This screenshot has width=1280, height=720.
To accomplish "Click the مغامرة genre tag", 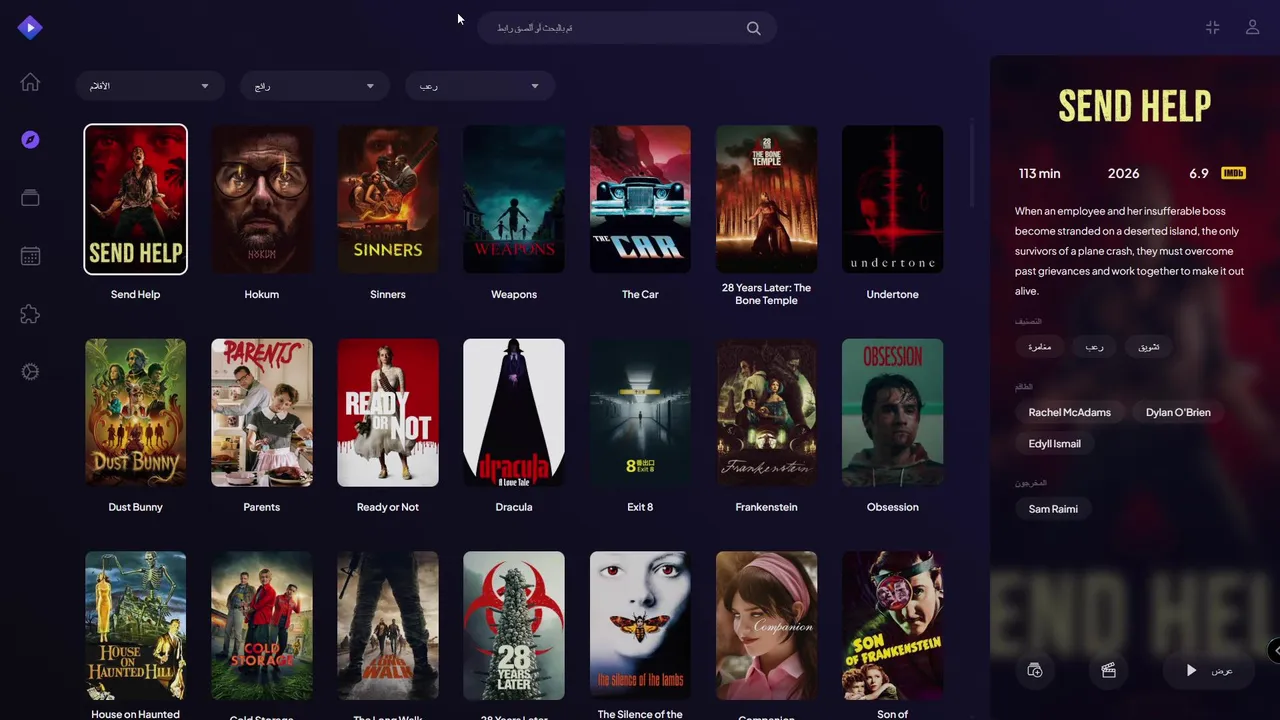I will [x=1039, y=347].
